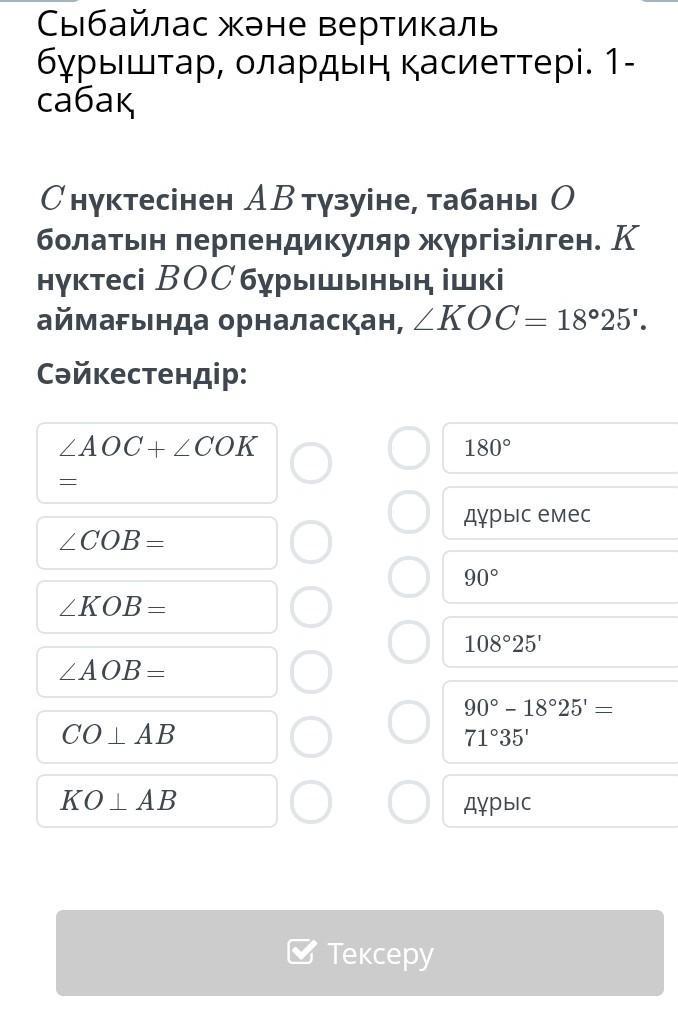Image resolution: width=678 pixels, height=1020 pixels.
Task: Select circle next to ∠AOB =
Action: [311, 672]
